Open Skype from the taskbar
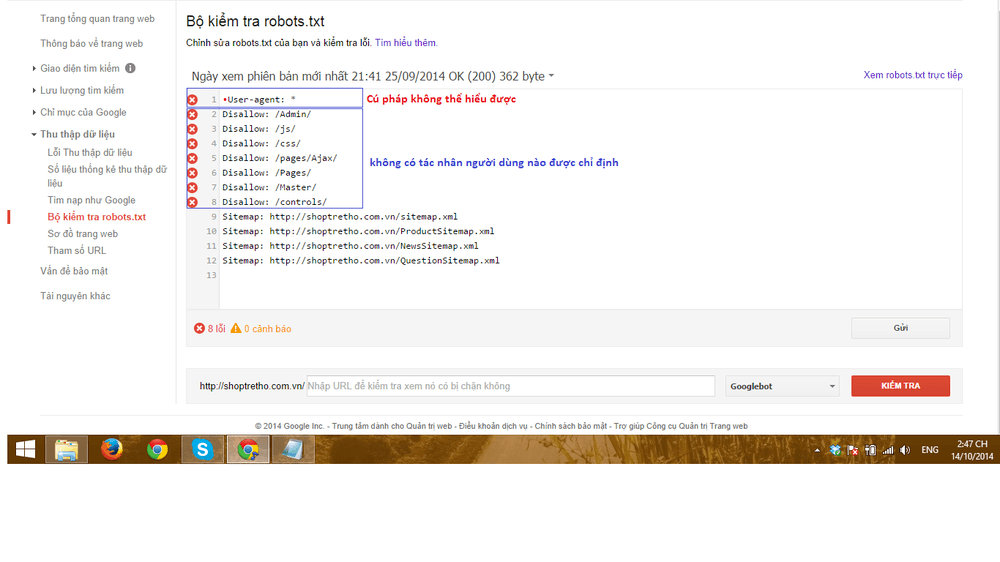This screenshot has width=1000, height=562. pyautogui.click(x=202, y=449)
